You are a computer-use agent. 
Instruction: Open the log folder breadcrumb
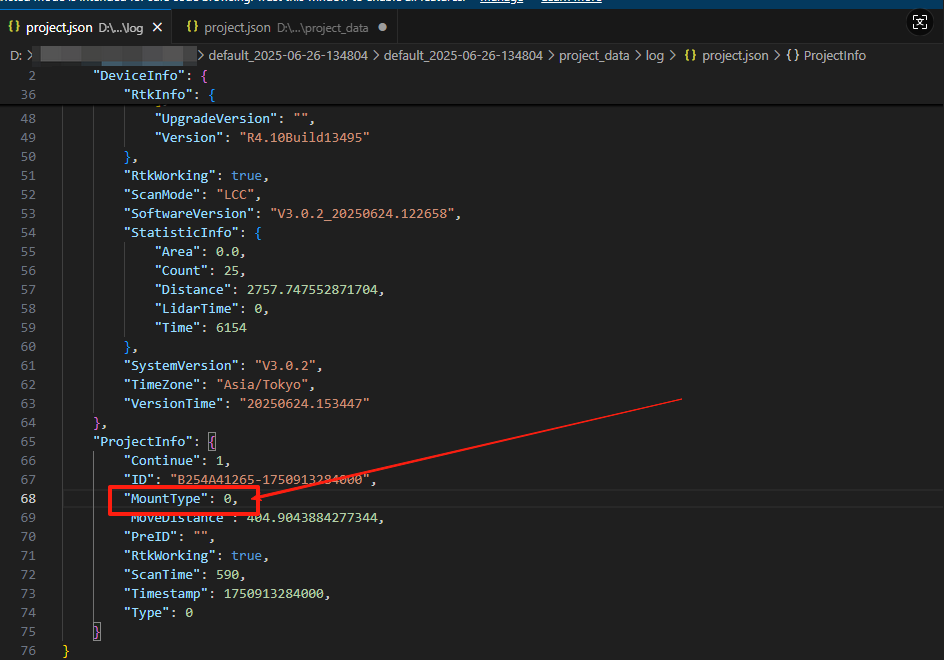[x=654, y=55]
